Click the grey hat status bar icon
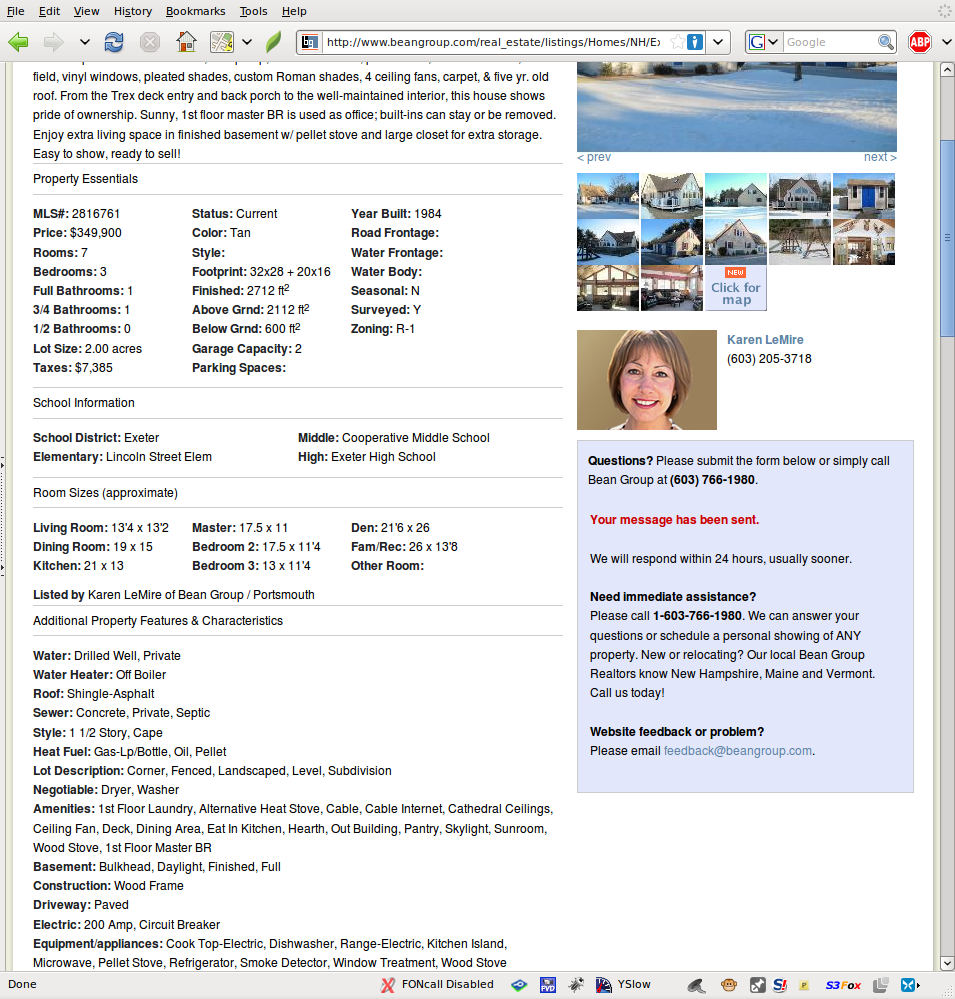 696,986
